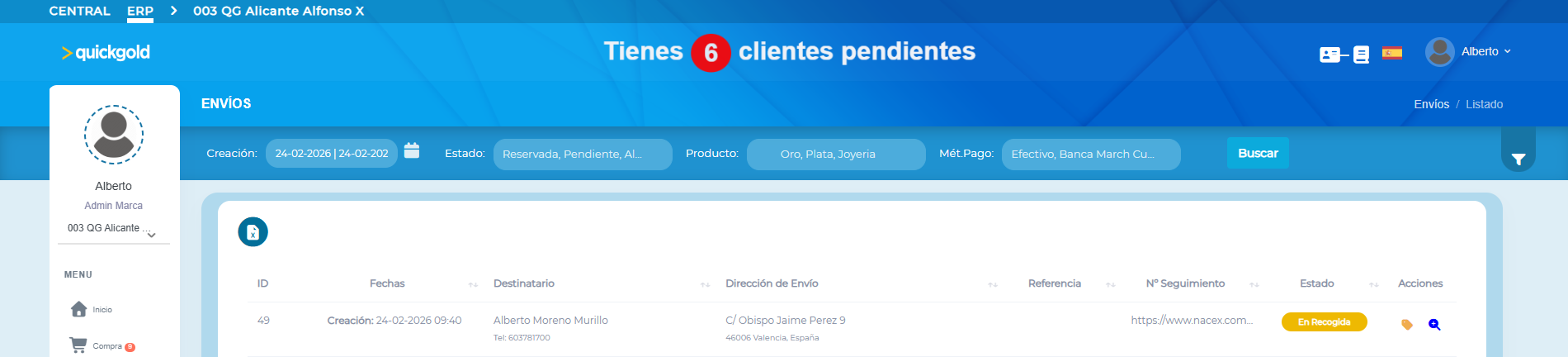
Task: Open the Estado filter dropdown
Action: [x=582, y=154]
